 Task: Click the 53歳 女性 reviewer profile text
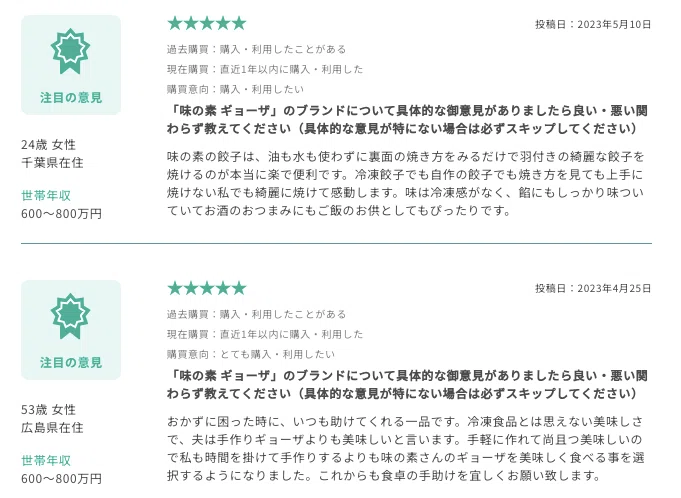tap(48, 409)
